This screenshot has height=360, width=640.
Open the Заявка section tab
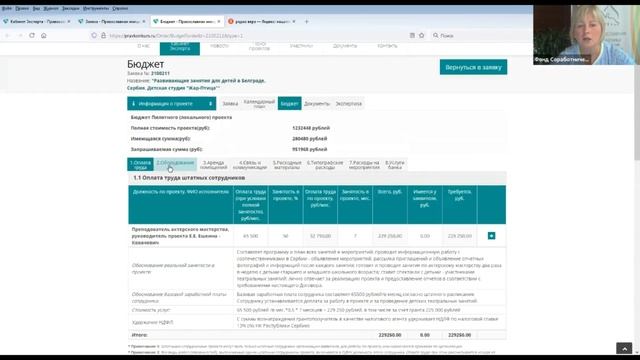pyautogui.click(x=230, y=104)
